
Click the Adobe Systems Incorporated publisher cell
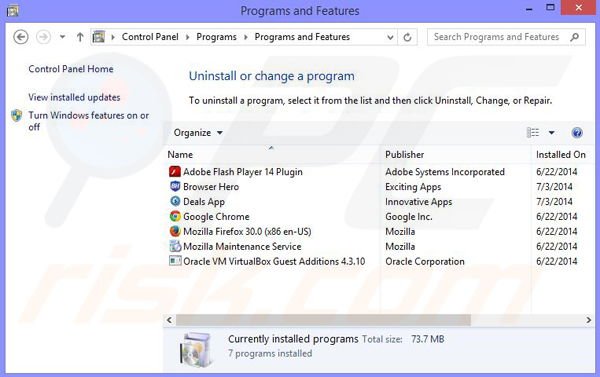[x=445, y=172]
